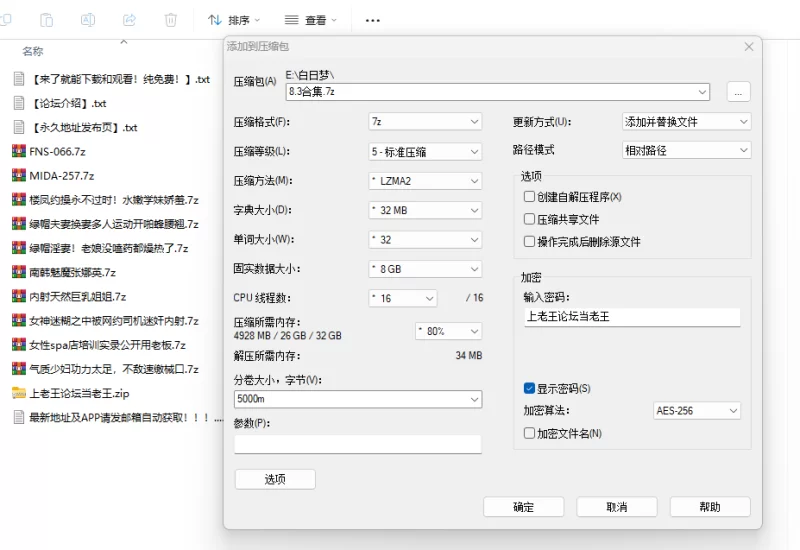Select the FNS-066.7z archive icon
The width and height of the screenshot is (800, 550).
[x=19, y=151]
